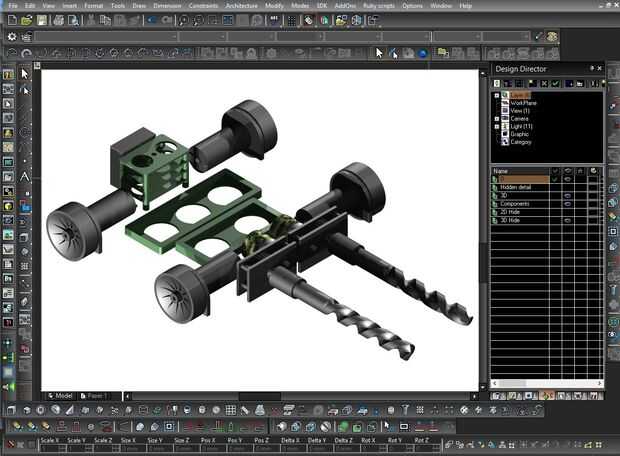The width and height of the screenshot is (620, 456).
Task: Toggle visibility eye for layer 3D
Action: (x=567, y=195)
